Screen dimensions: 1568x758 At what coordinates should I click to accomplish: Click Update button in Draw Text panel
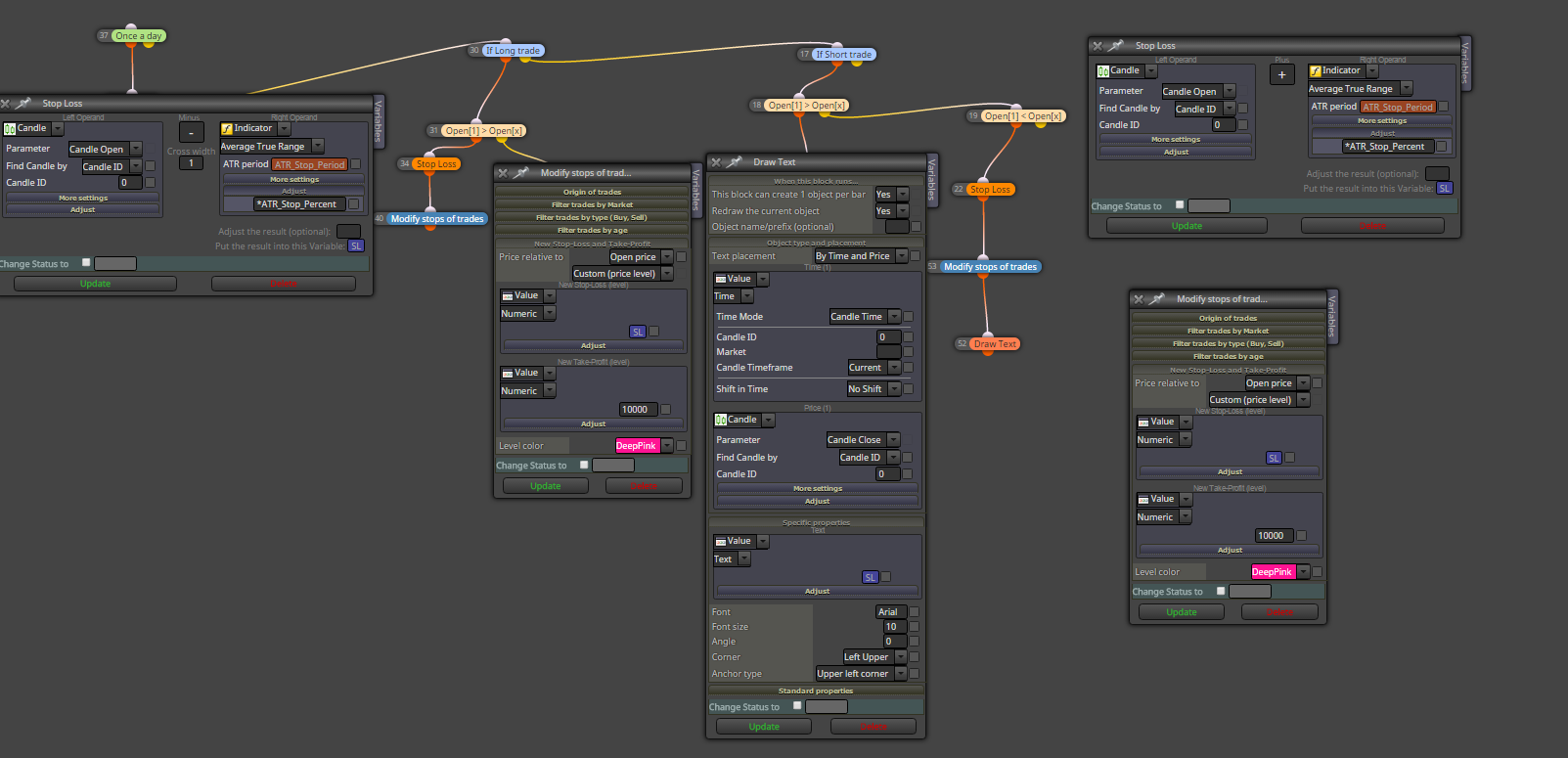point(764,727)
